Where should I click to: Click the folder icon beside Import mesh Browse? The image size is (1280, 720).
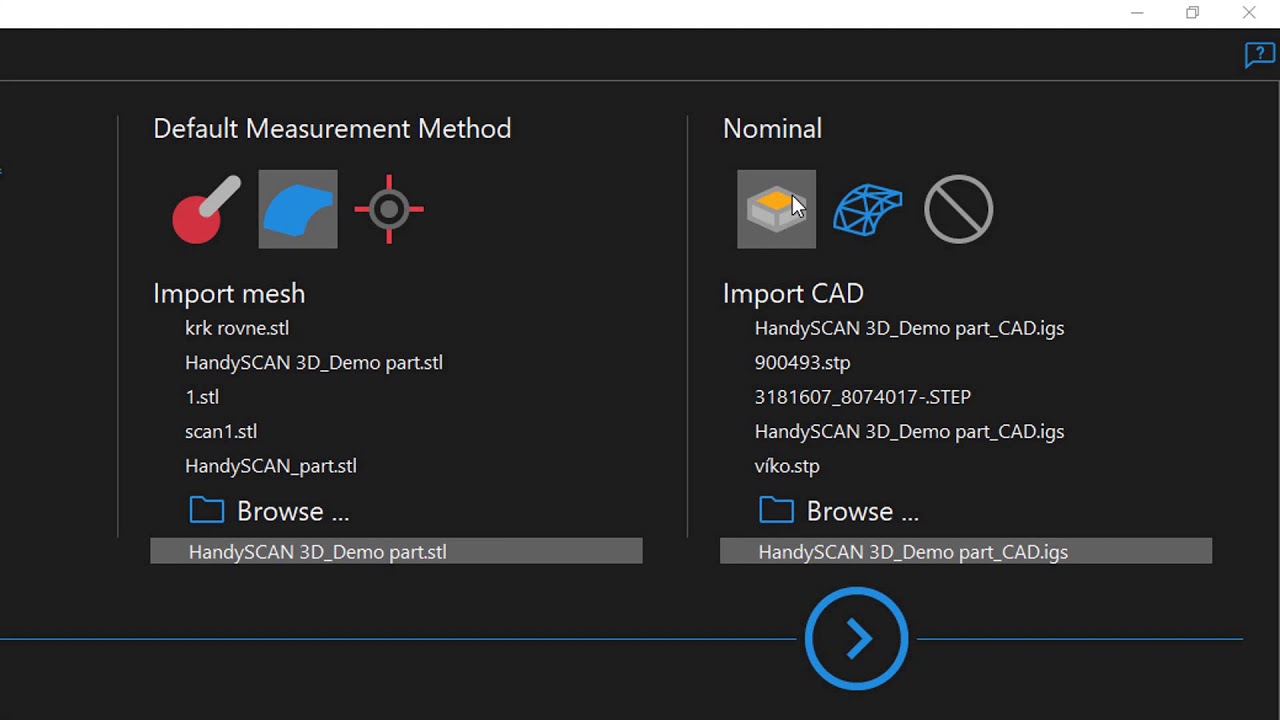click(206, 510)
